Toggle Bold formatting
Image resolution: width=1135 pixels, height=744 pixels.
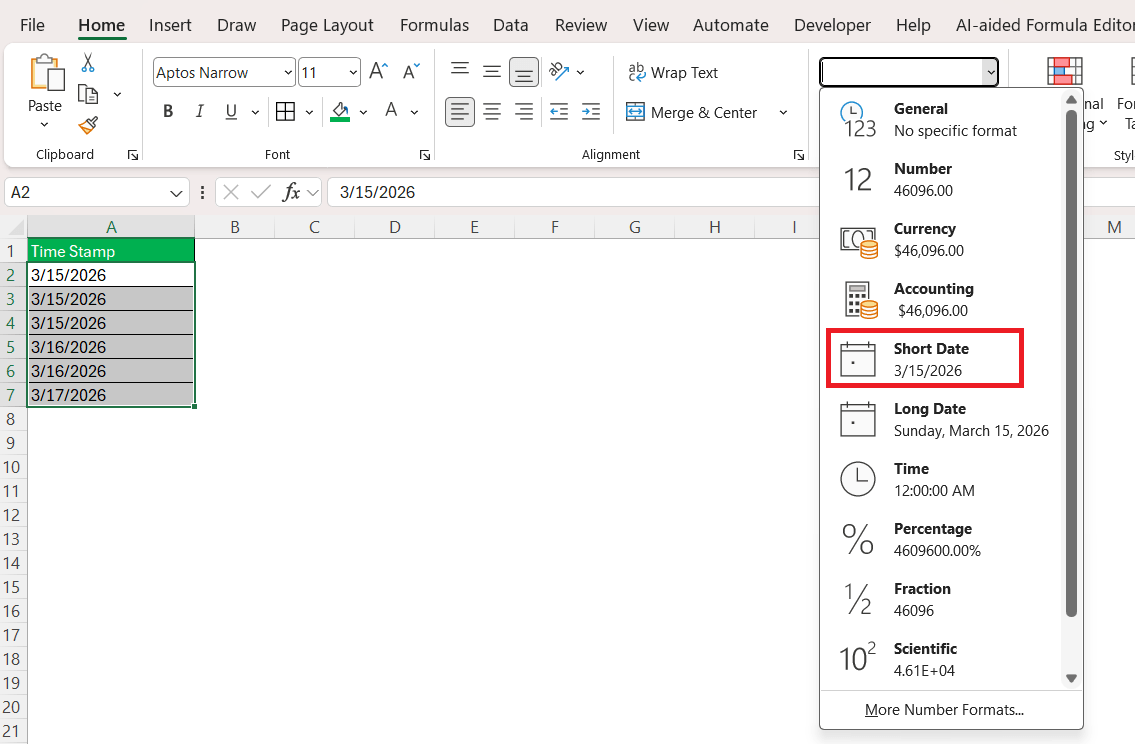168,111
